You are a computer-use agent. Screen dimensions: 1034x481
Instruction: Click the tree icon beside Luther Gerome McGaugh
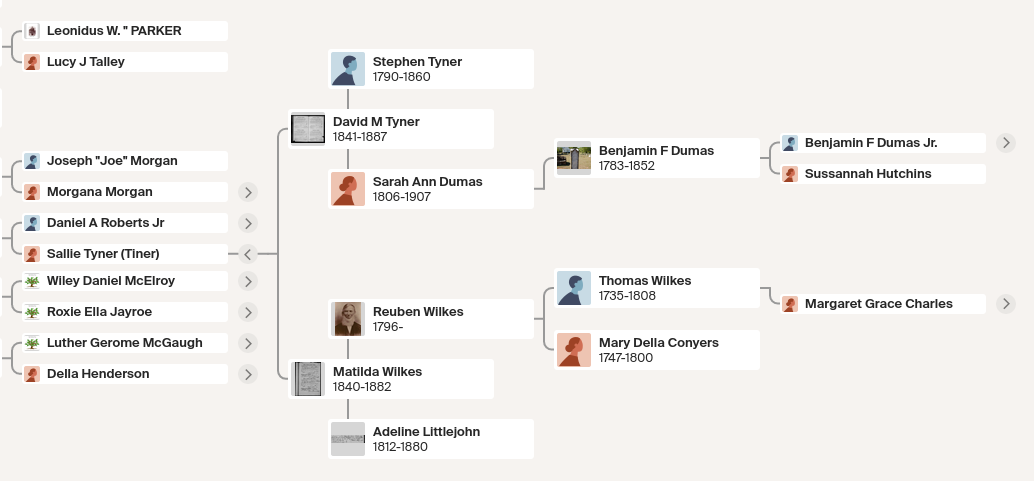(32, 343)
